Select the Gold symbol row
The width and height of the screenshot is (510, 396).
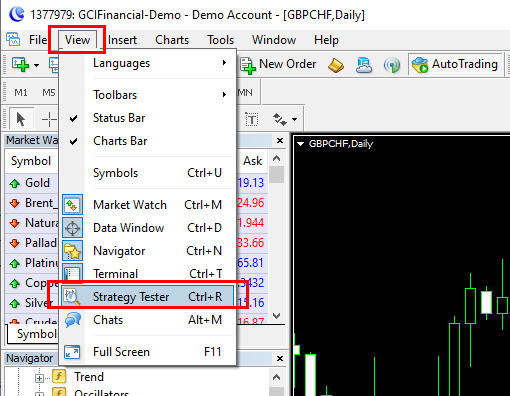pyautogui.click(x=32, y=183)
